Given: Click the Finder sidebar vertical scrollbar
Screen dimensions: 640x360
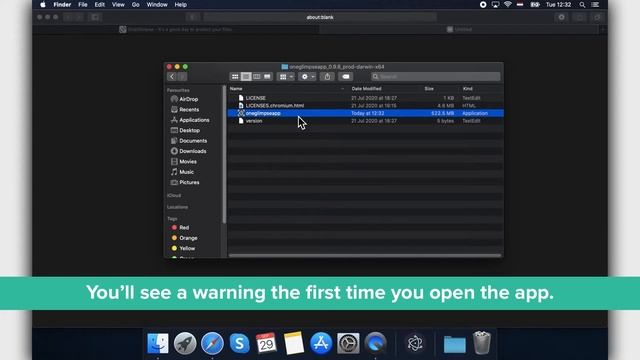Looking at the screenshot, I should (x=224, y=155).
